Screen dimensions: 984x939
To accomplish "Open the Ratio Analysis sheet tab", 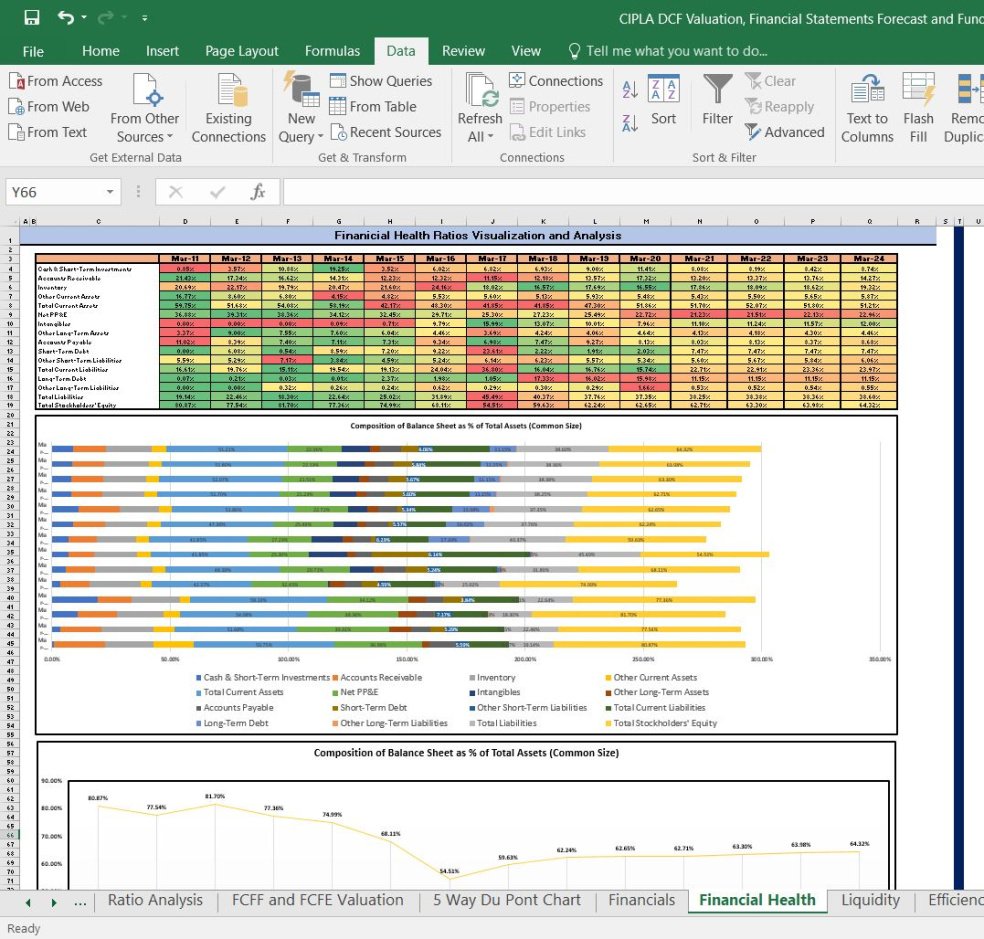I will (x=155, y=900).
